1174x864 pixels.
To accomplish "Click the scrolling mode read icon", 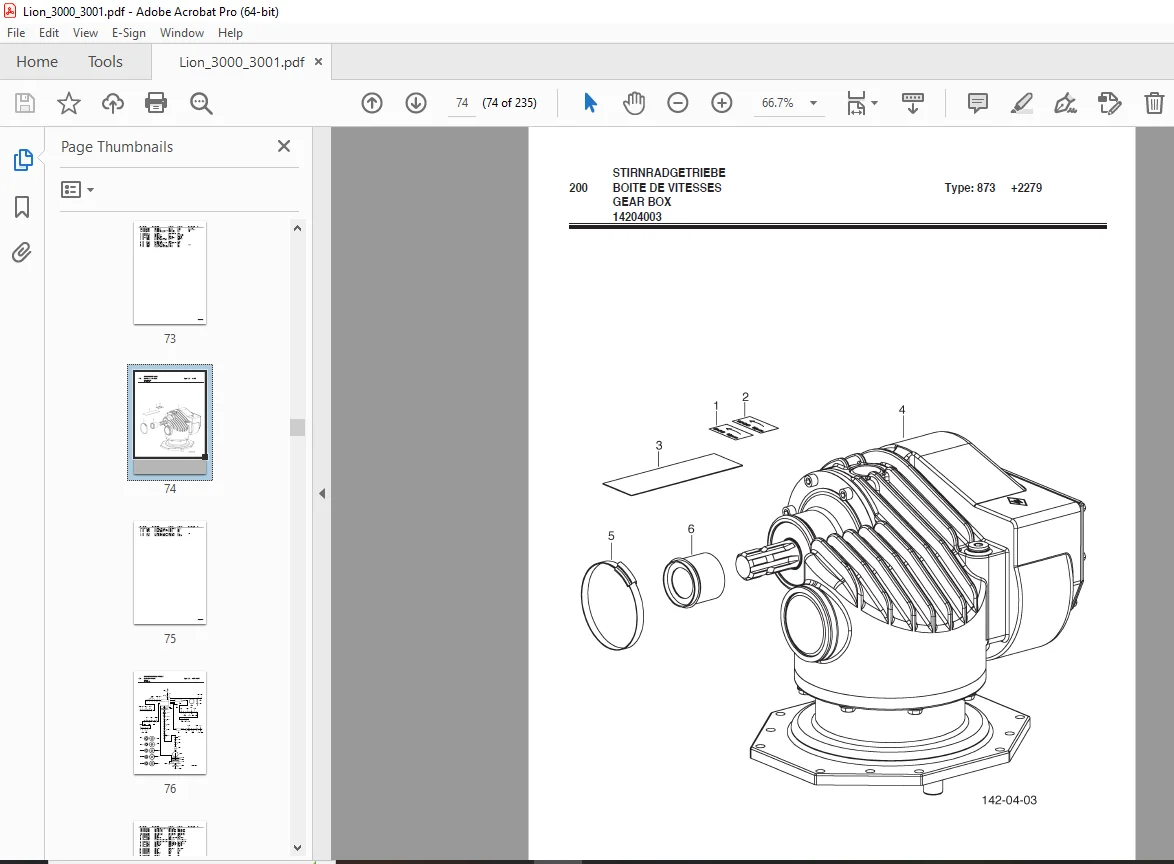I will pyautogui.click(x=913, y=103).
